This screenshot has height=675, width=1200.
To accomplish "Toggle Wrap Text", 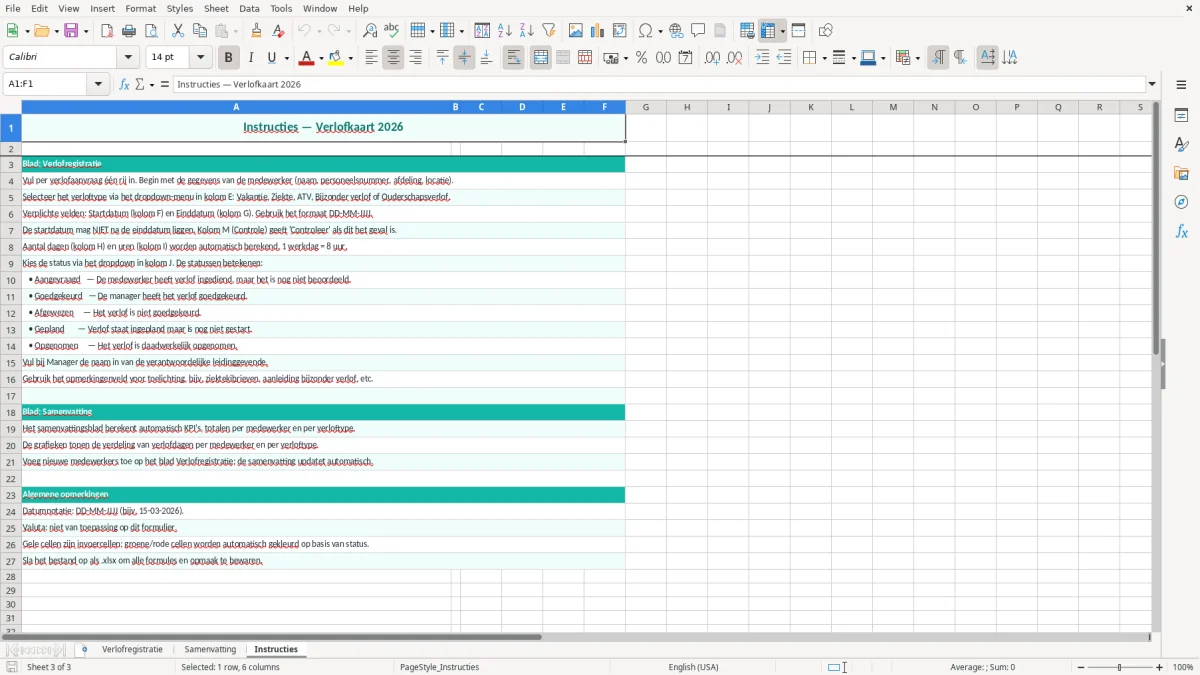I will tap(513, 58).
